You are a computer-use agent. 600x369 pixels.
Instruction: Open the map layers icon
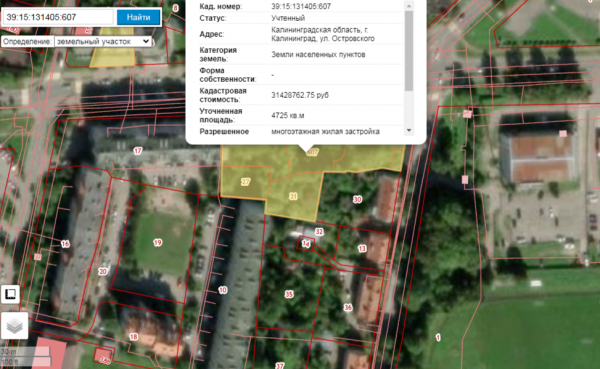[15, 326]
